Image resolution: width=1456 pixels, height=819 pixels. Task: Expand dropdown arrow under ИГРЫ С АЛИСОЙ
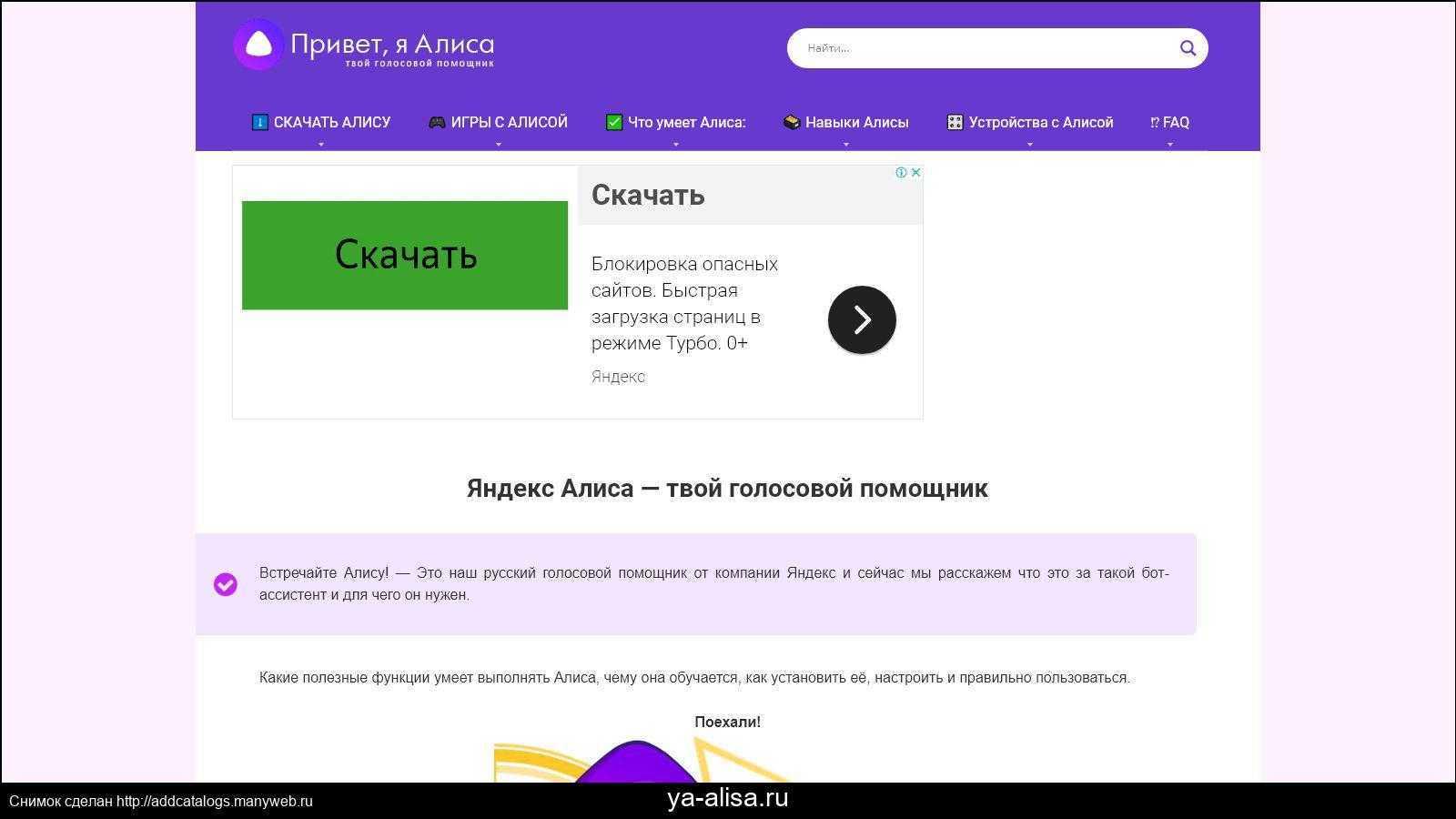pyautogui.click(x=498, y=145)
